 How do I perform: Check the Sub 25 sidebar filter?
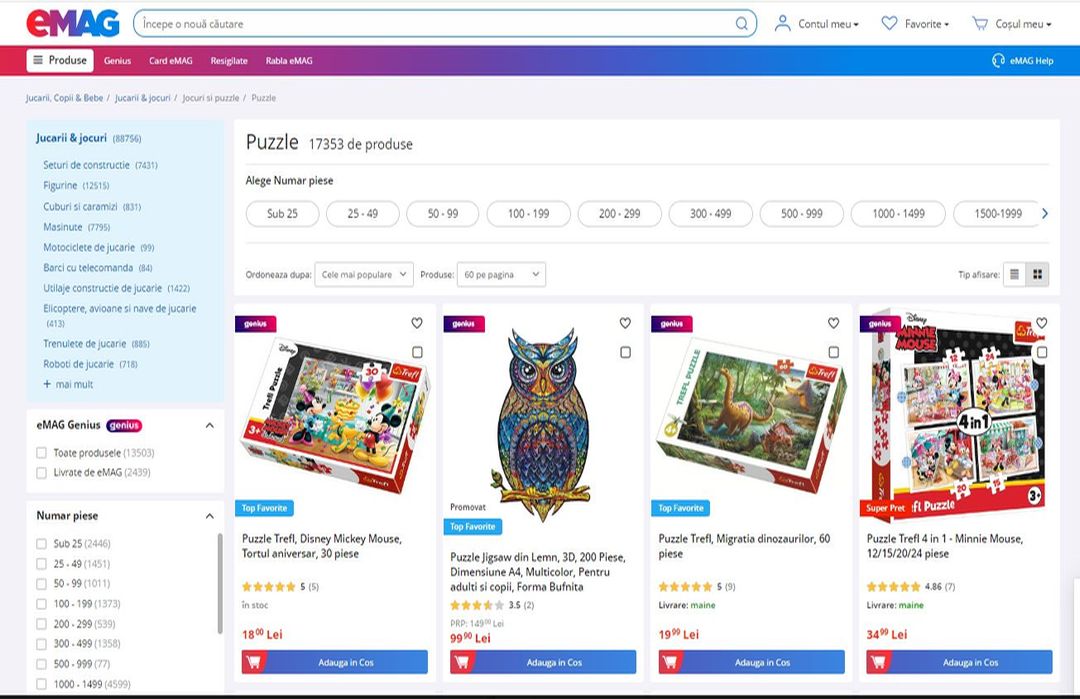pyautogui.click(x=41, y=543)
